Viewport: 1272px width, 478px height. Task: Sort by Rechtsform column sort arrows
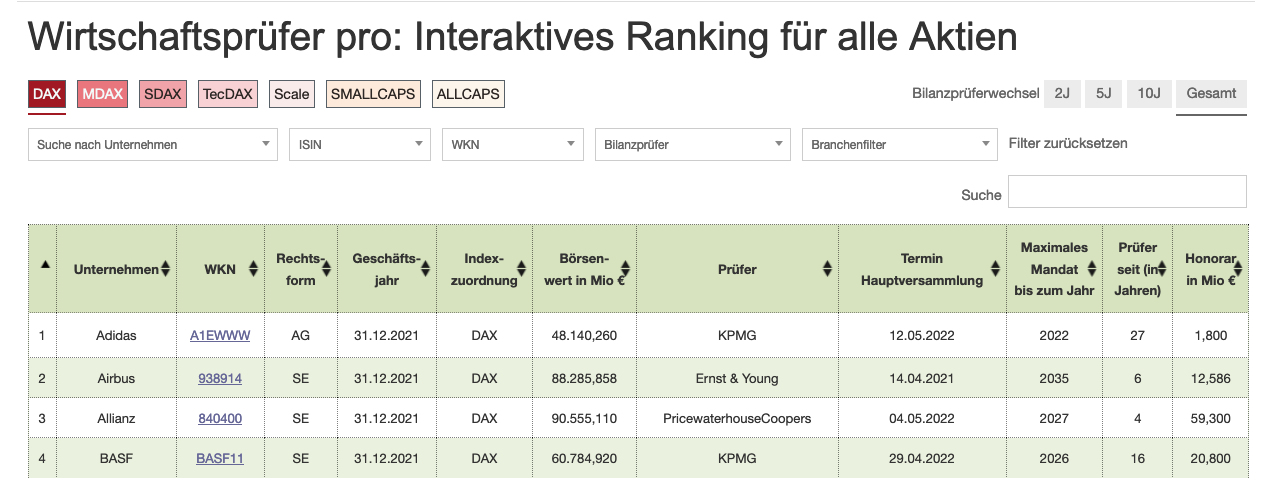[325, 269]
